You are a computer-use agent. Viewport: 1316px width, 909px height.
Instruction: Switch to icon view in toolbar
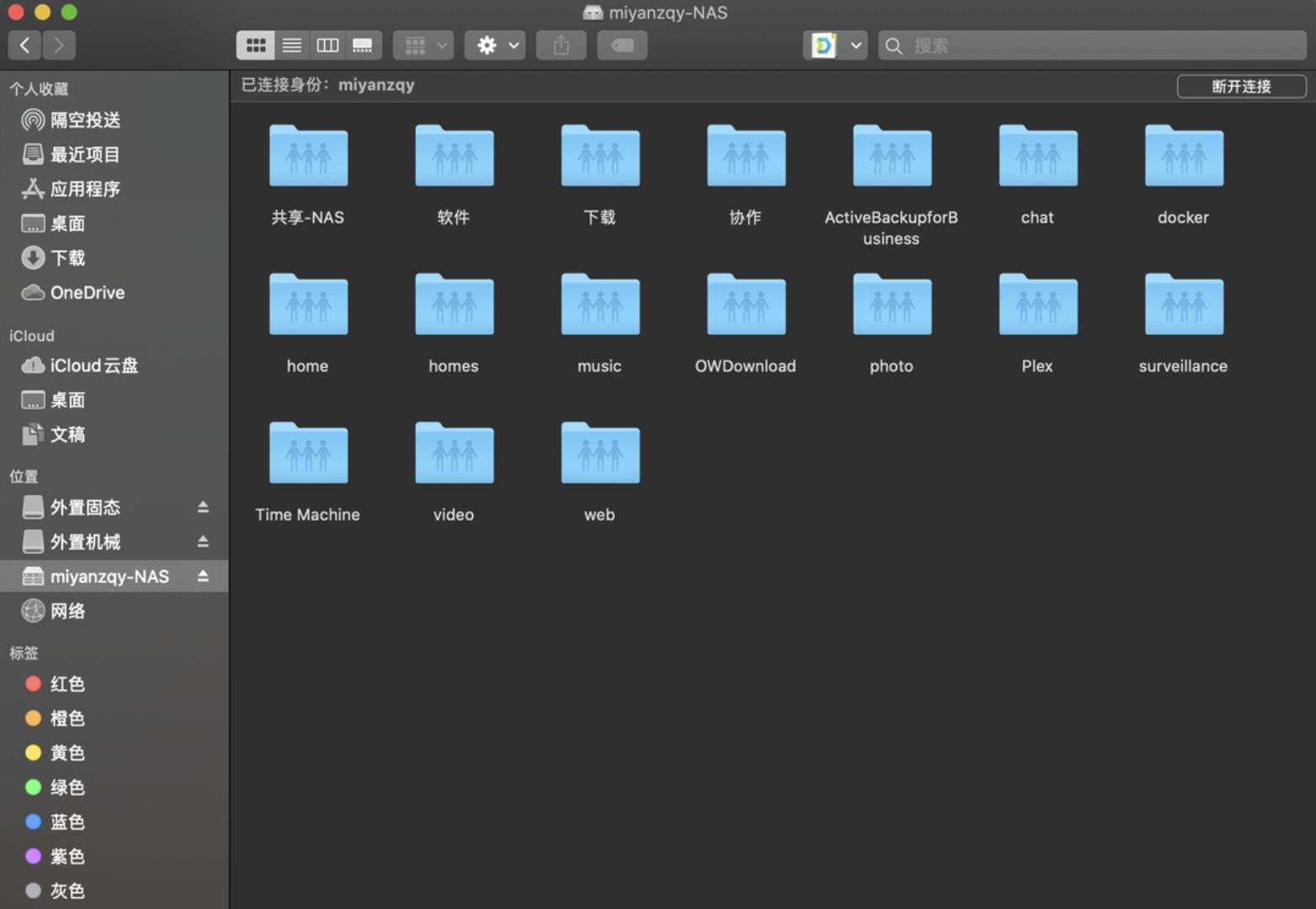pyautogui.click(x=255, y=45)
